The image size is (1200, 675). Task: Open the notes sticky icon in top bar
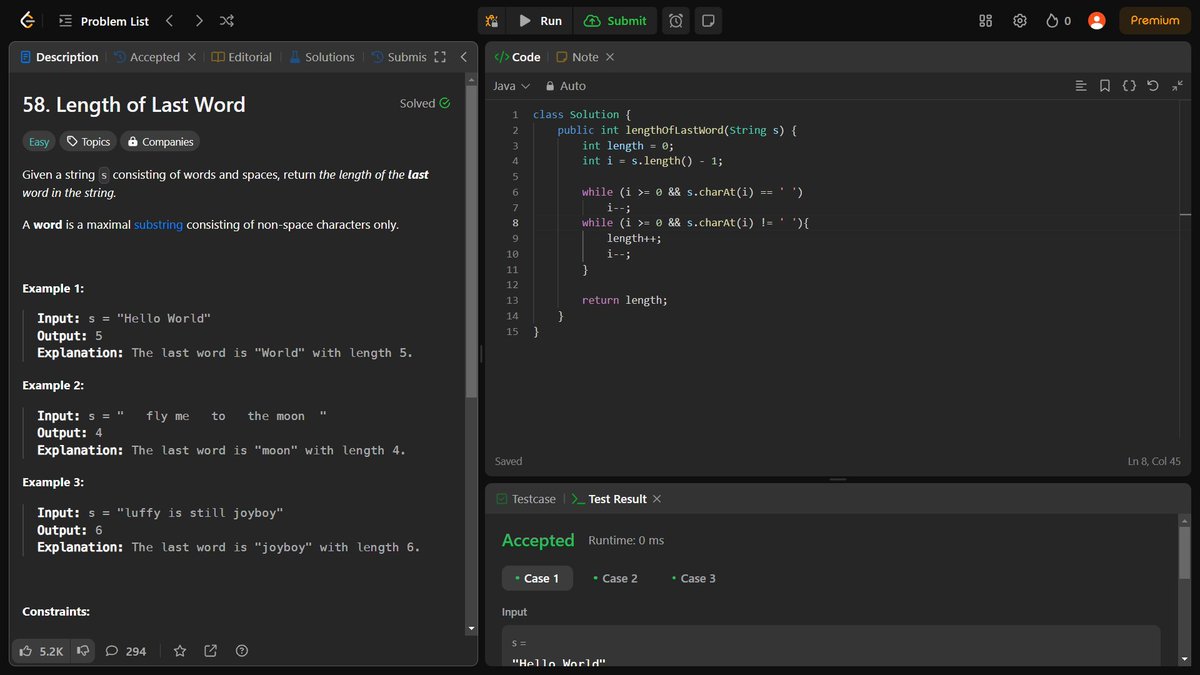pos(708,20)
